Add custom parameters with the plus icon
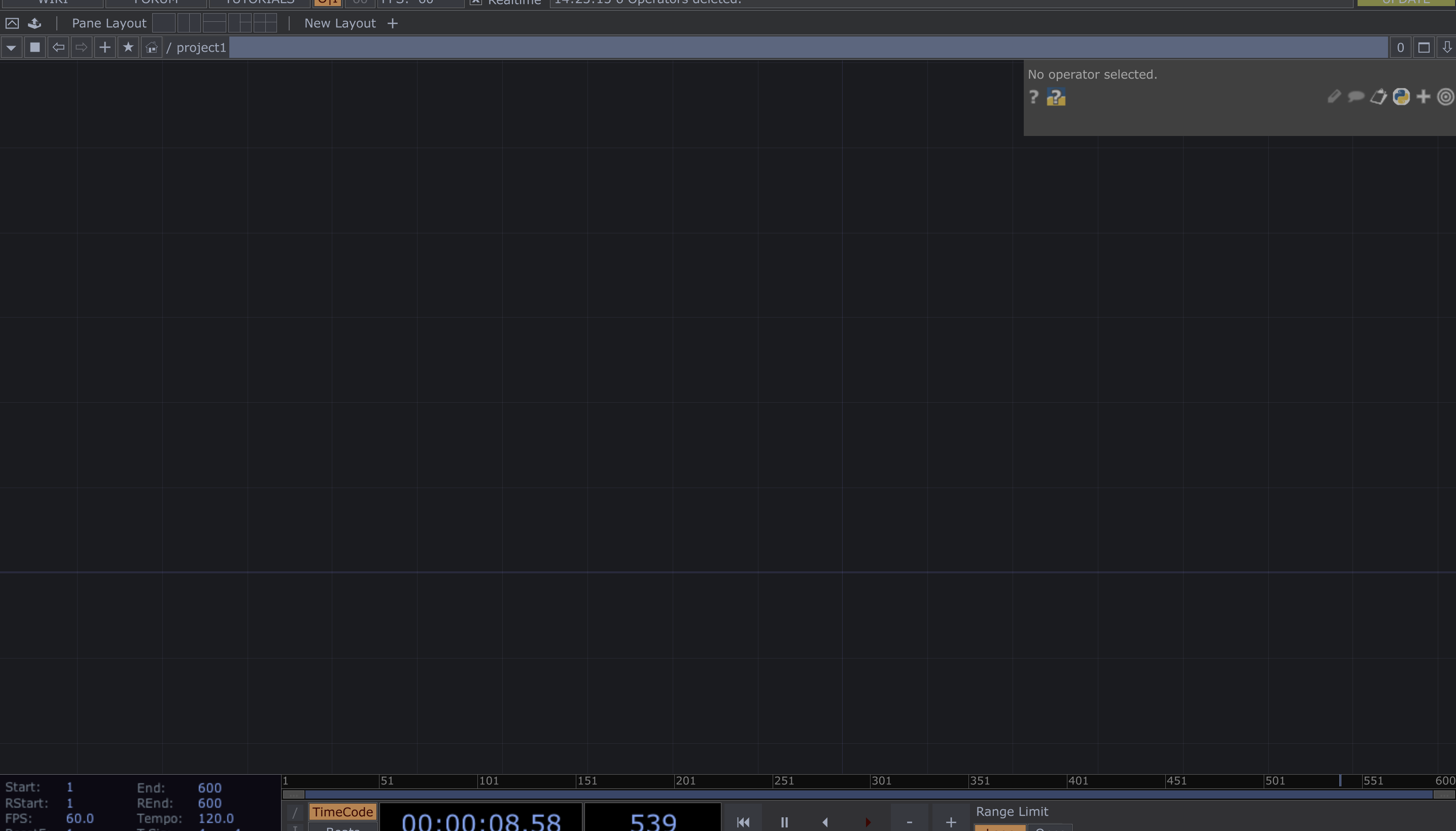 [x=1423, y=96]
